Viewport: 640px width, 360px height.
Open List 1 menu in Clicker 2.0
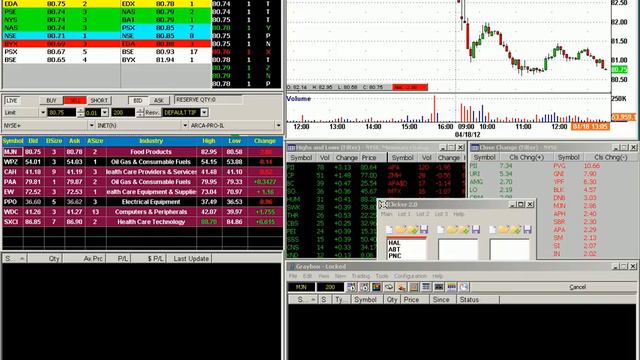click(x=404, y=214)
